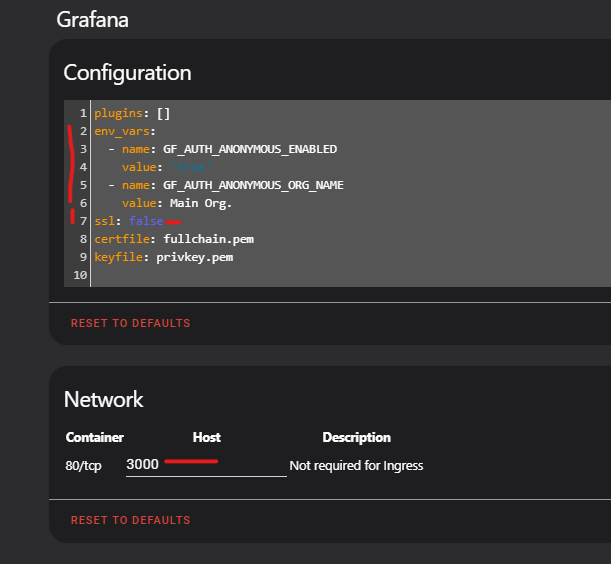Select the GF_AUTH_ANONYMOUS_ENABLED name entry
This screenshot has height=564, width=611.
tap(243, 149)
